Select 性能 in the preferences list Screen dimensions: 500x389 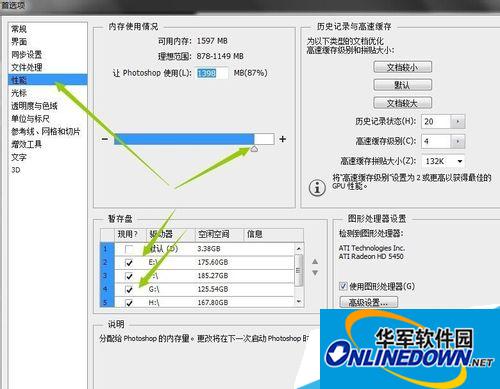tap(48, 80)
